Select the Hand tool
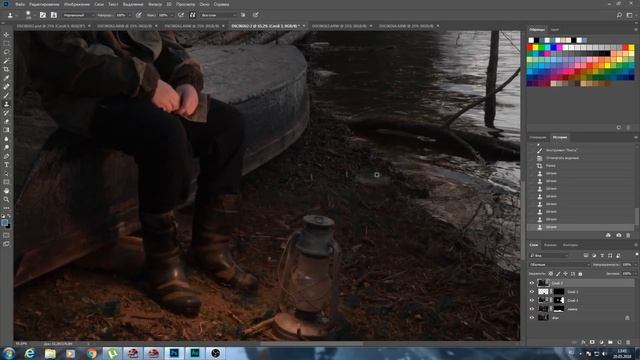 [x=6, y=191]
